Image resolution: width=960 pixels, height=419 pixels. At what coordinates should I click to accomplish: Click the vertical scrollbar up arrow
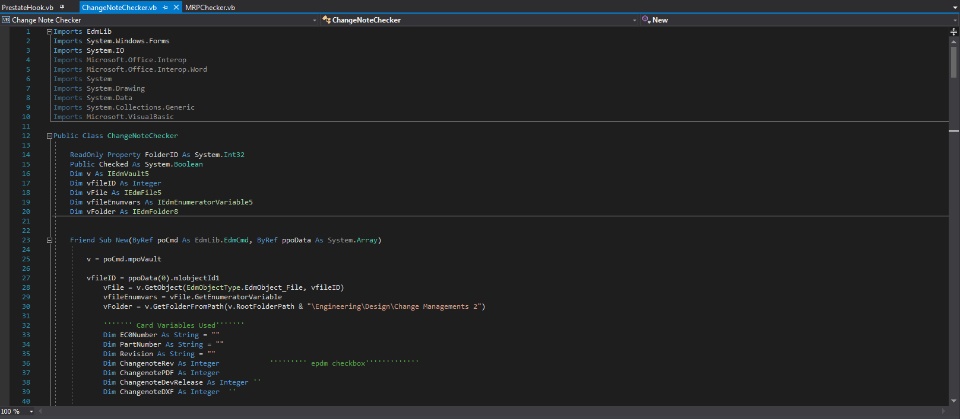(954, 41)
